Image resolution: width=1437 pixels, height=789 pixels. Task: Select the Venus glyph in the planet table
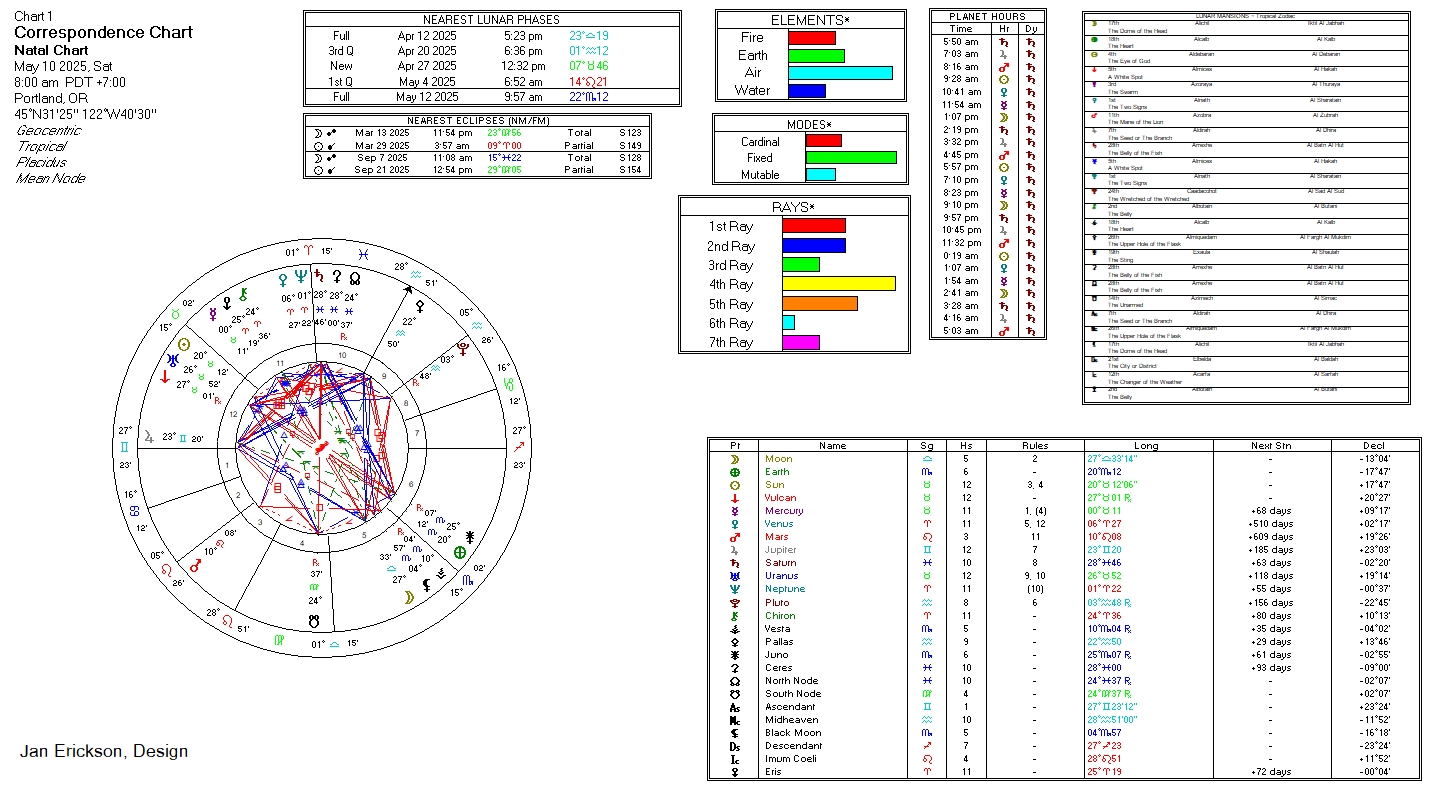click(735, 524)
